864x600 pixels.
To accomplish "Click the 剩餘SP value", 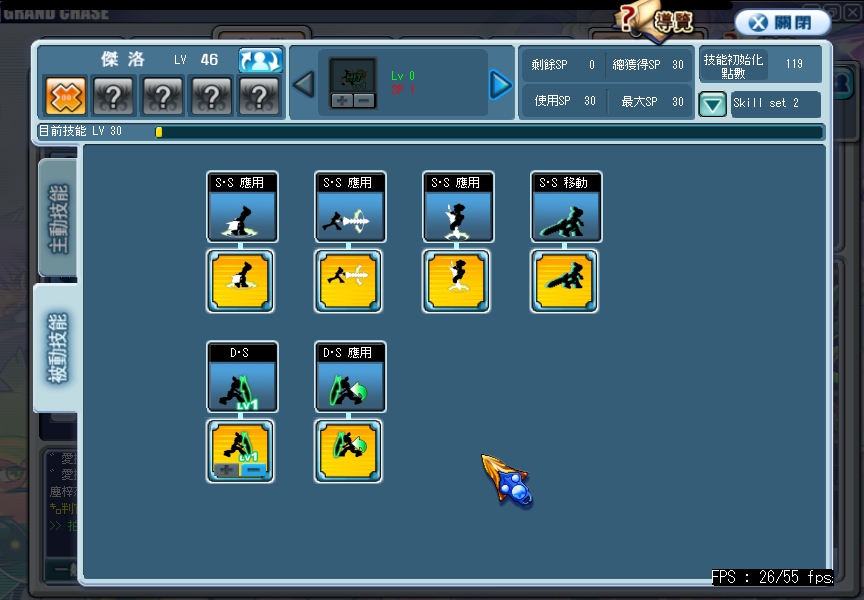I will click(591, 65).
